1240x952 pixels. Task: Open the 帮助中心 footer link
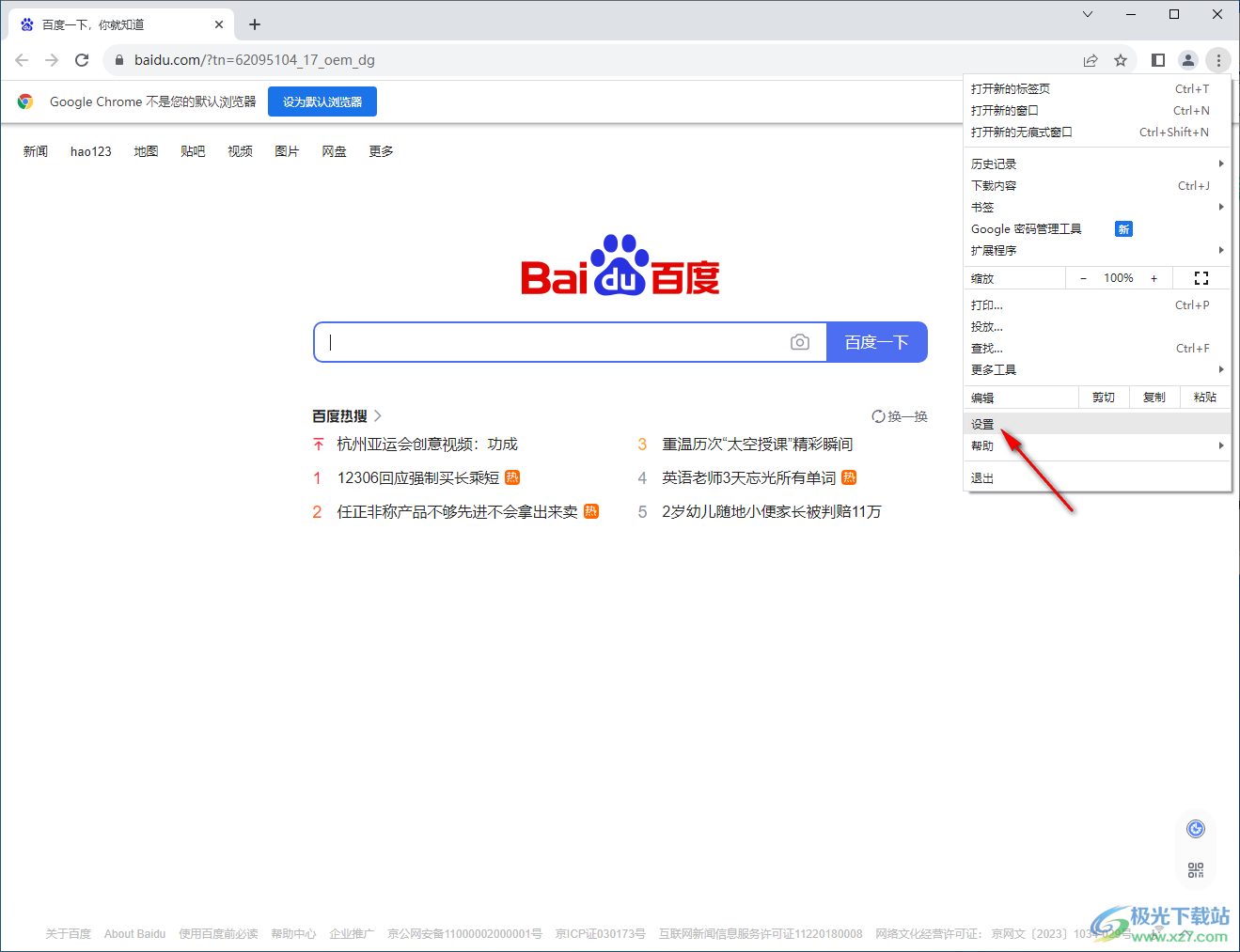(x=293, y=933)
